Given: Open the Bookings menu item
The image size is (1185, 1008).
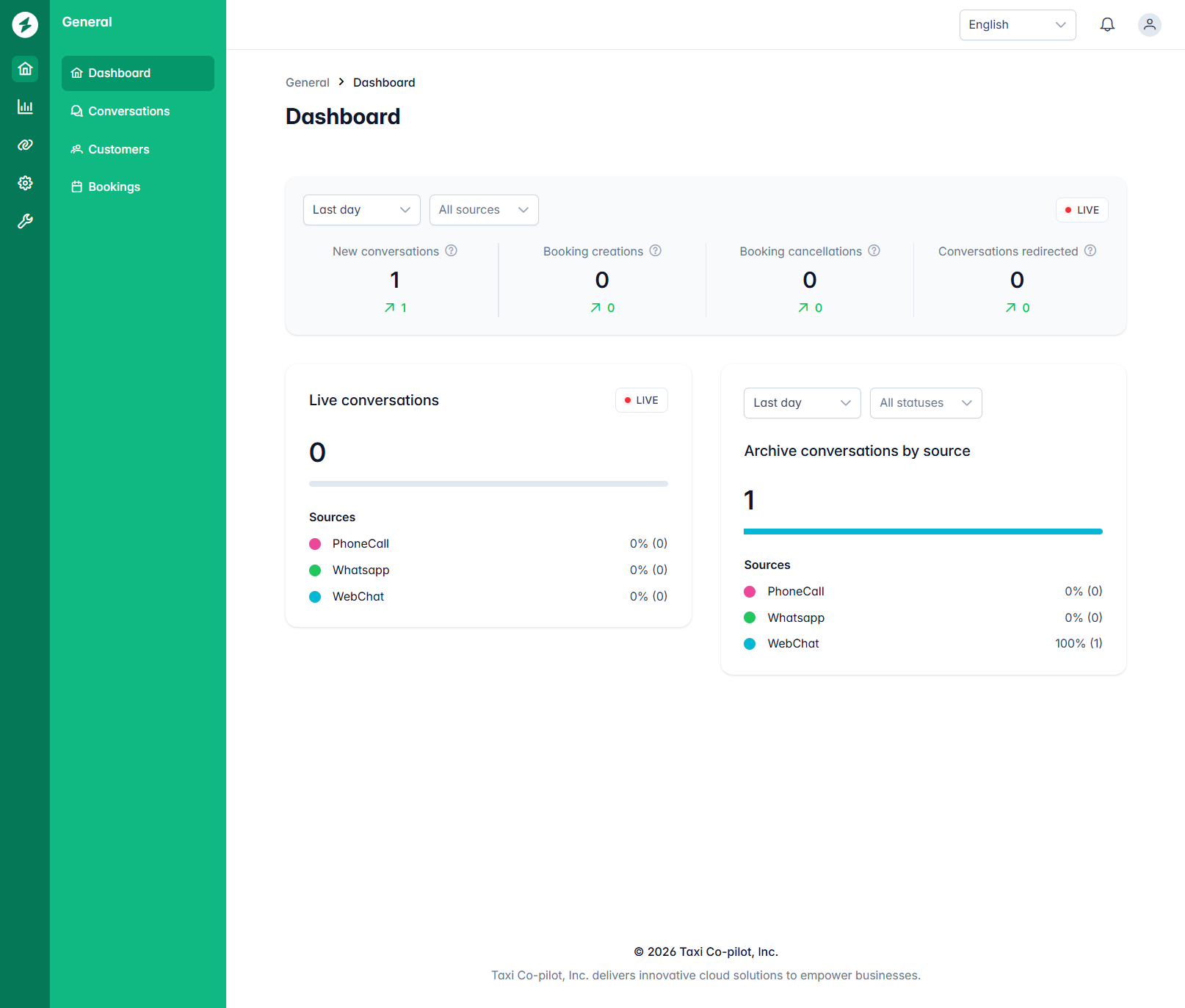Looking at the screenshot, I should coord(114,186).
